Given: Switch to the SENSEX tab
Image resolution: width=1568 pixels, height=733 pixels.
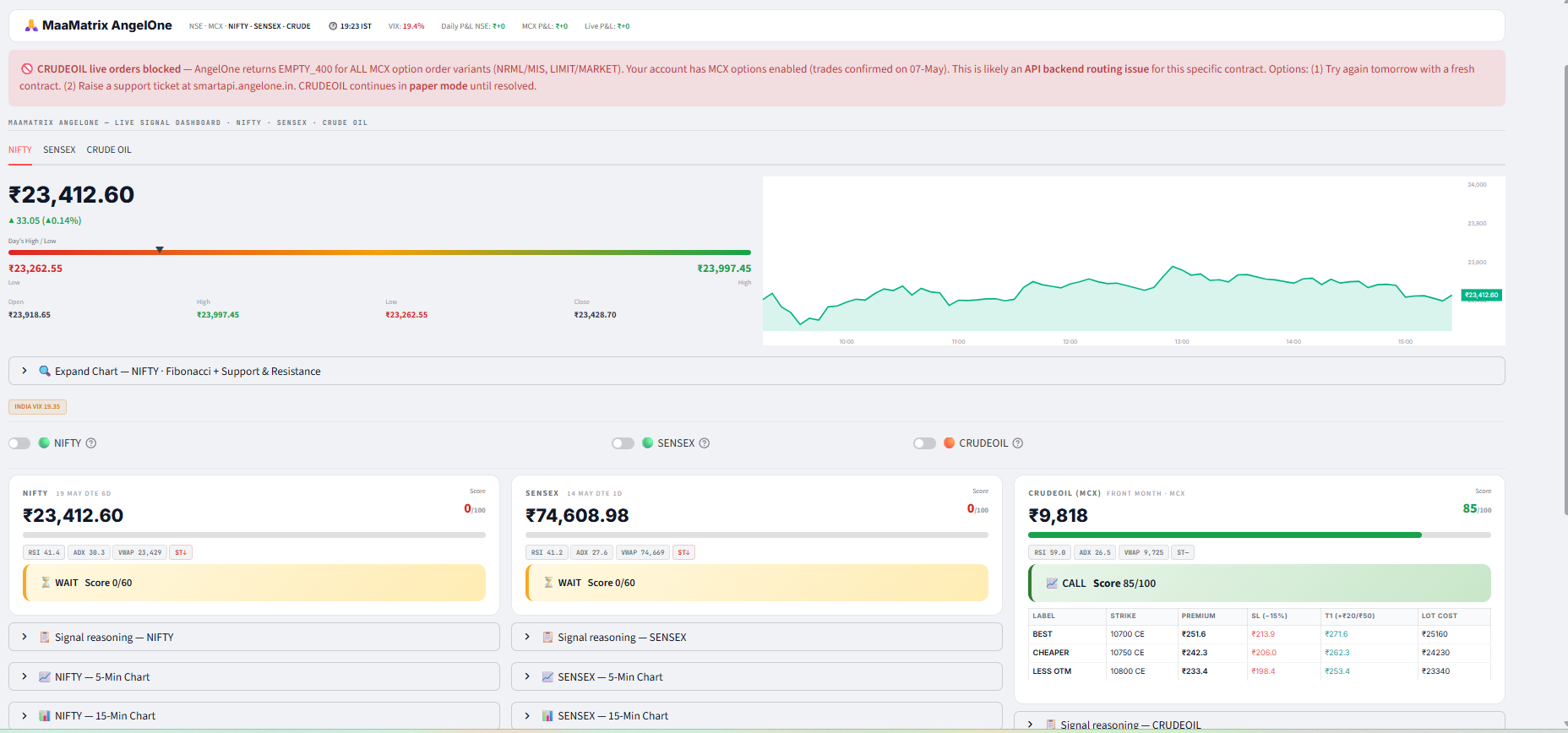Looking at the screenshot, I should tap(59, 149).
